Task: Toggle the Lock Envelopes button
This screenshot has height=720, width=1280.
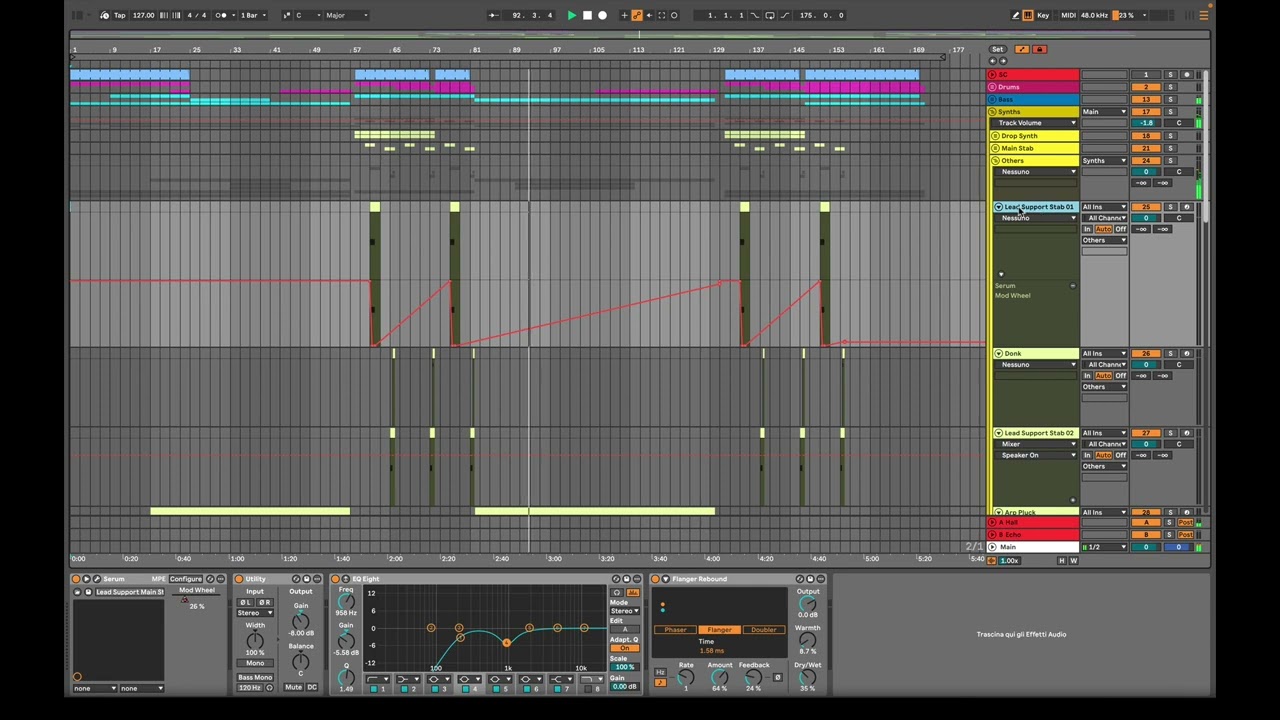Action: [x=1039, y=49]
